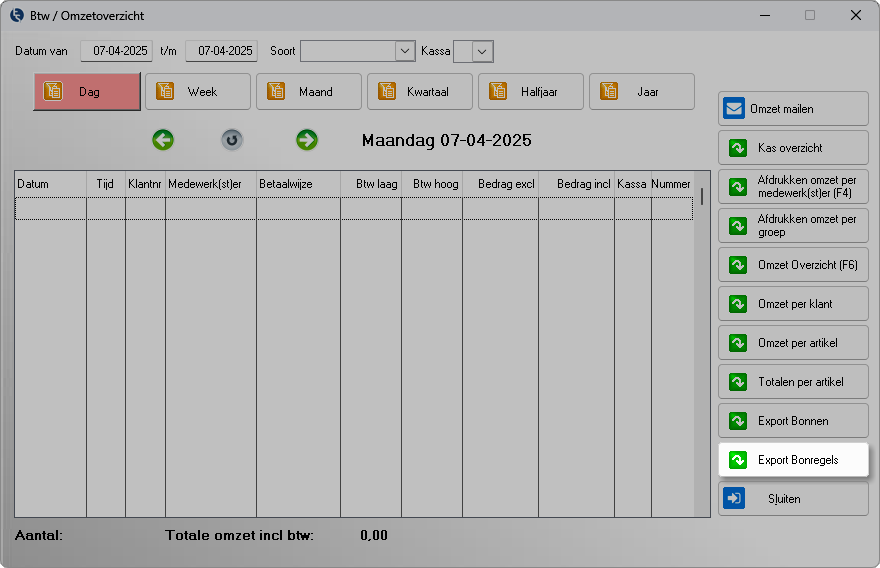Click the green icon of Export Bonregels
Screen dimensions: 880x568
(738, 460)
